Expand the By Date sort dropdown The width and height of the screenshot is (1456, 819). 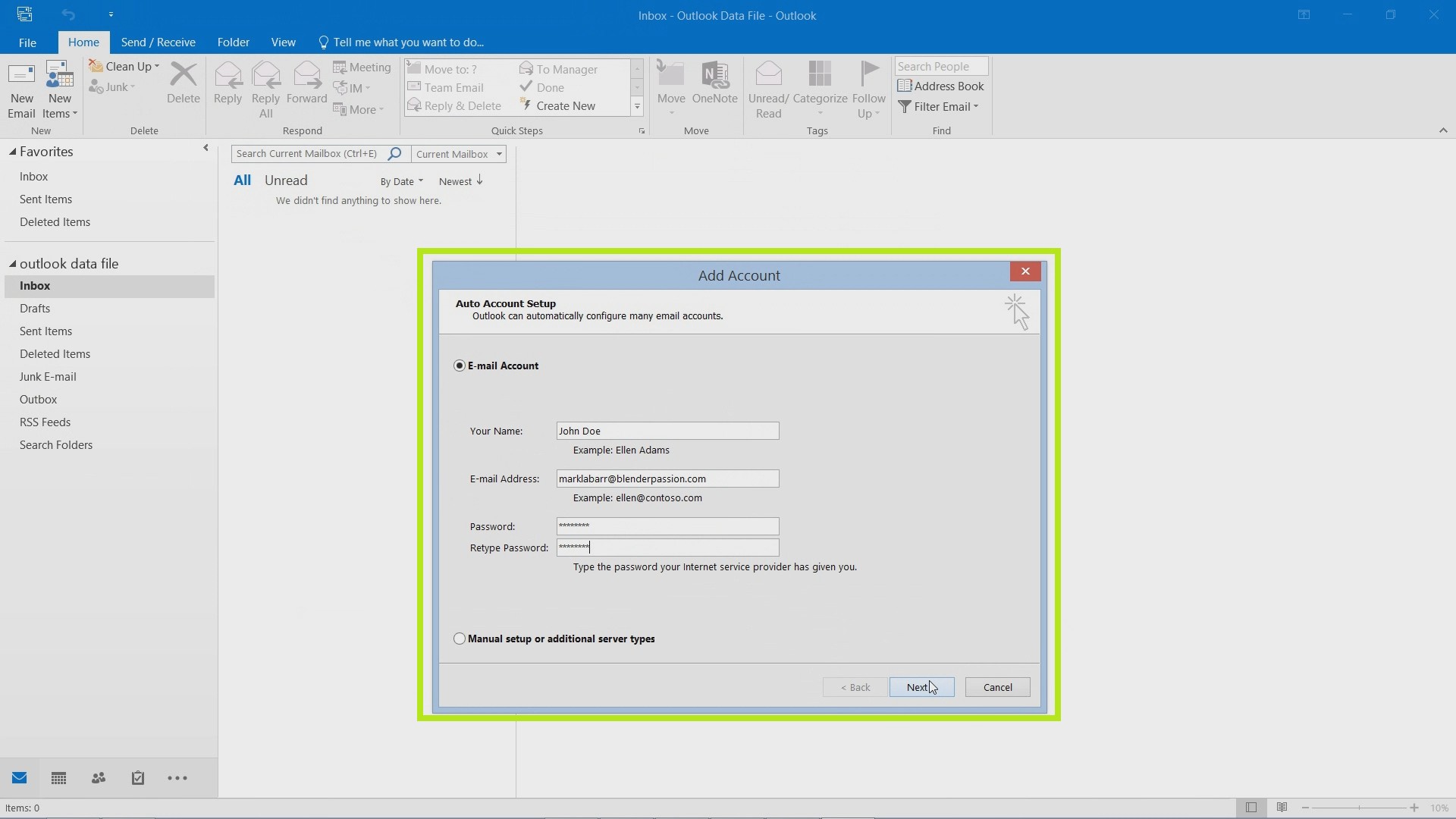coord(400,181)
